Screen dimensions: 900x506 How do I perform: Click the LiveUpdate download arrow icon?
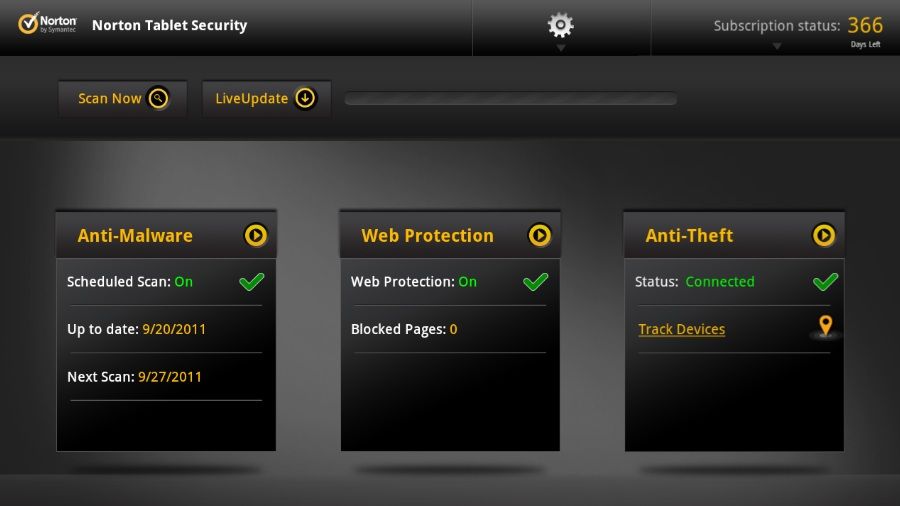point(305,98)
